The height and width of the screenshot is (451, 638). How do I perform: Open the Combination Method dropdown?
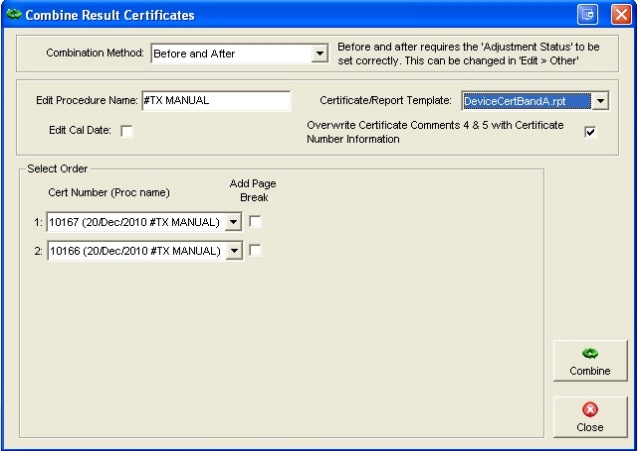(319, 53)
